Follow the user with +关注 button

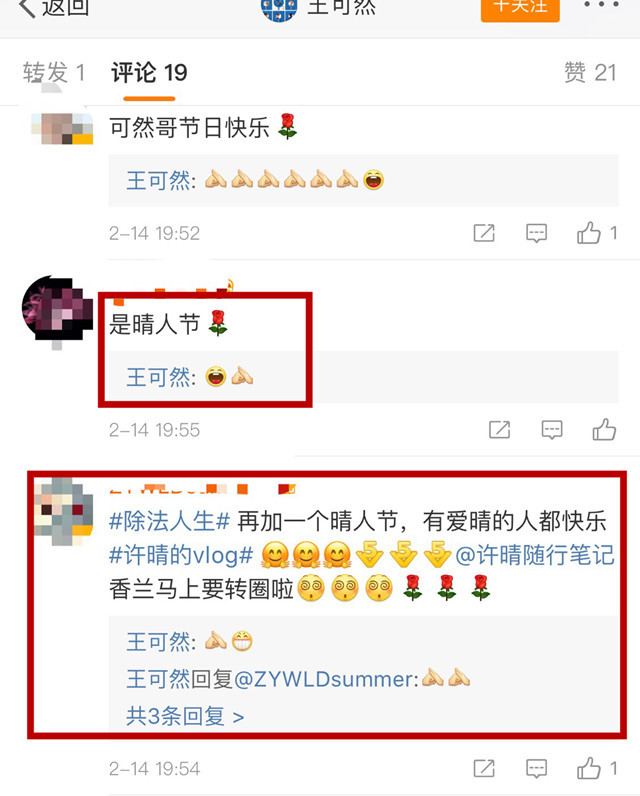tap(520, 7)
